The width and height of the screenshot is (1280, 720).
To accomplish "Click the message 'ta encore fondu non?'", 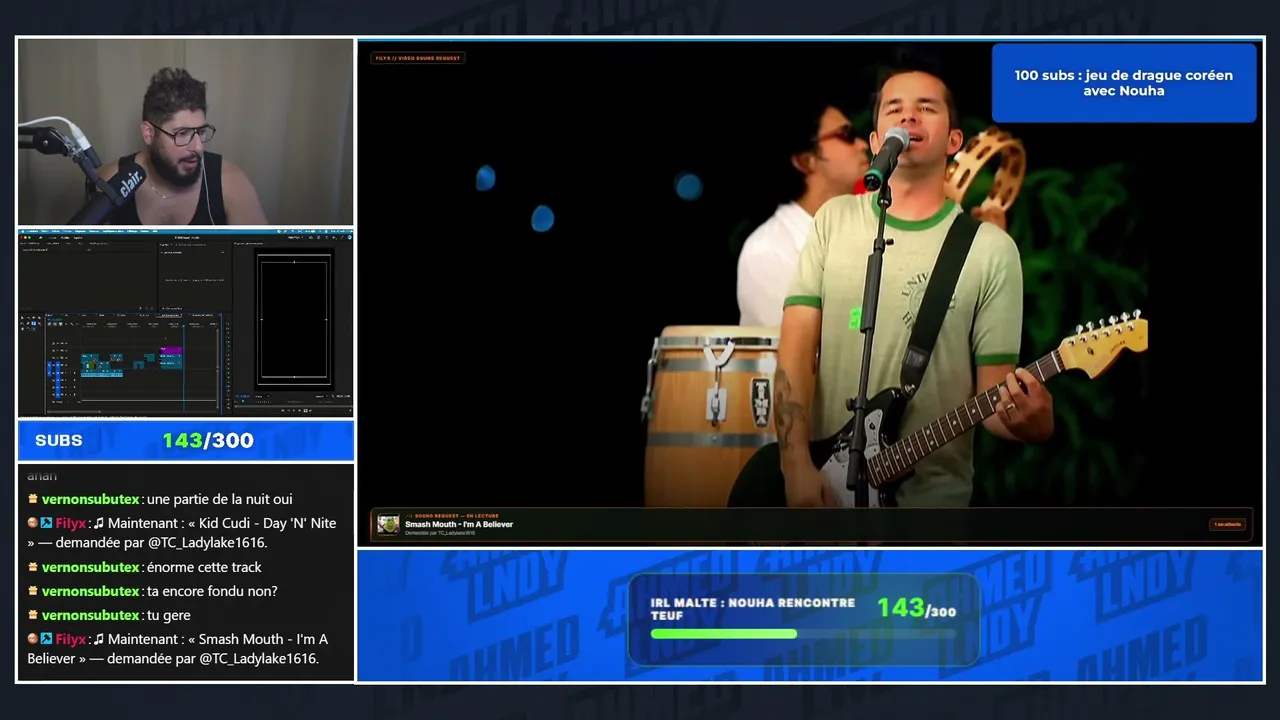I will point(212,591).
